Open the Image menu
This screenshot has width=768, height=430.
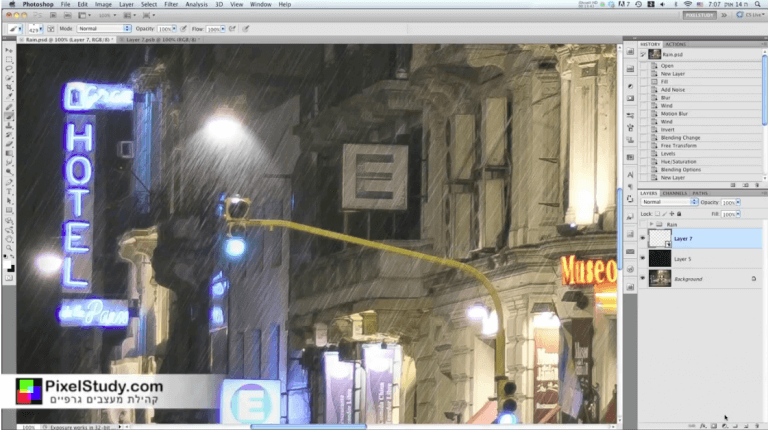coord(103,4)
